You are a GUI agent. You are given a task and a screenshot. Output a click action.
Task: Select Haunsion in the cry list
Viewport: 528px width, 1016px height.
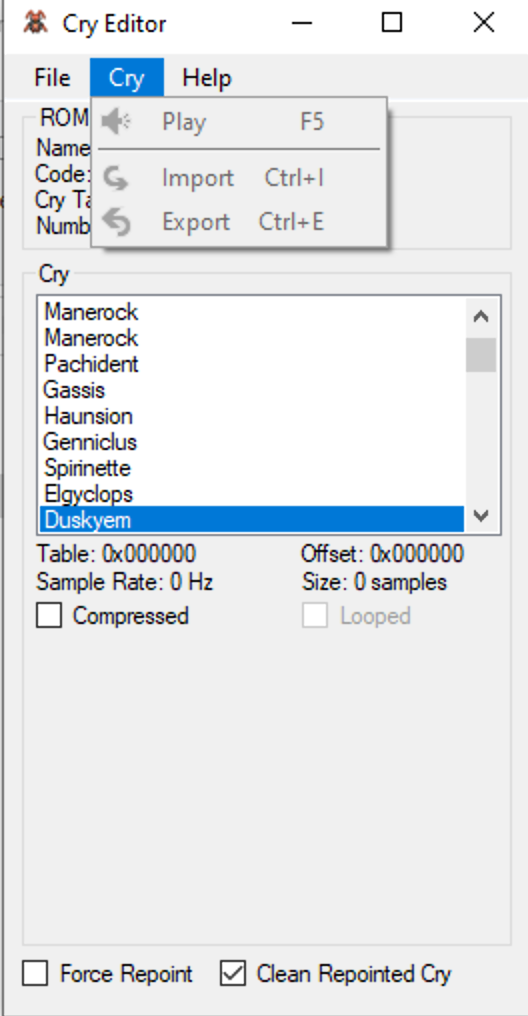tap(251, 416)
